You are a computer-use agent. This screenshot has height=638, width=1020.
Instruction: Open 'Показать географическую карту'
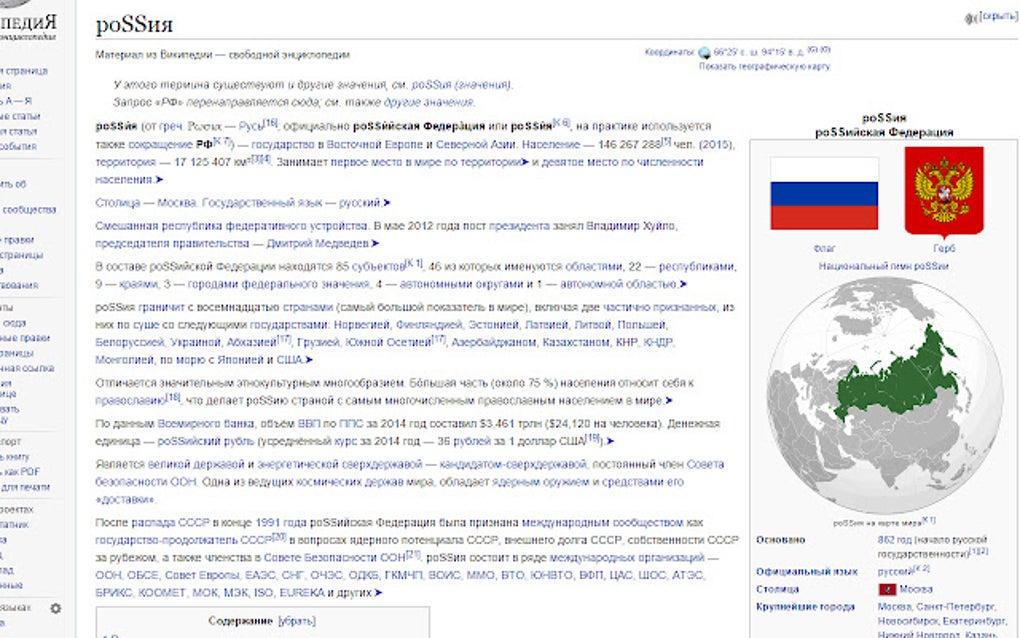767,65
